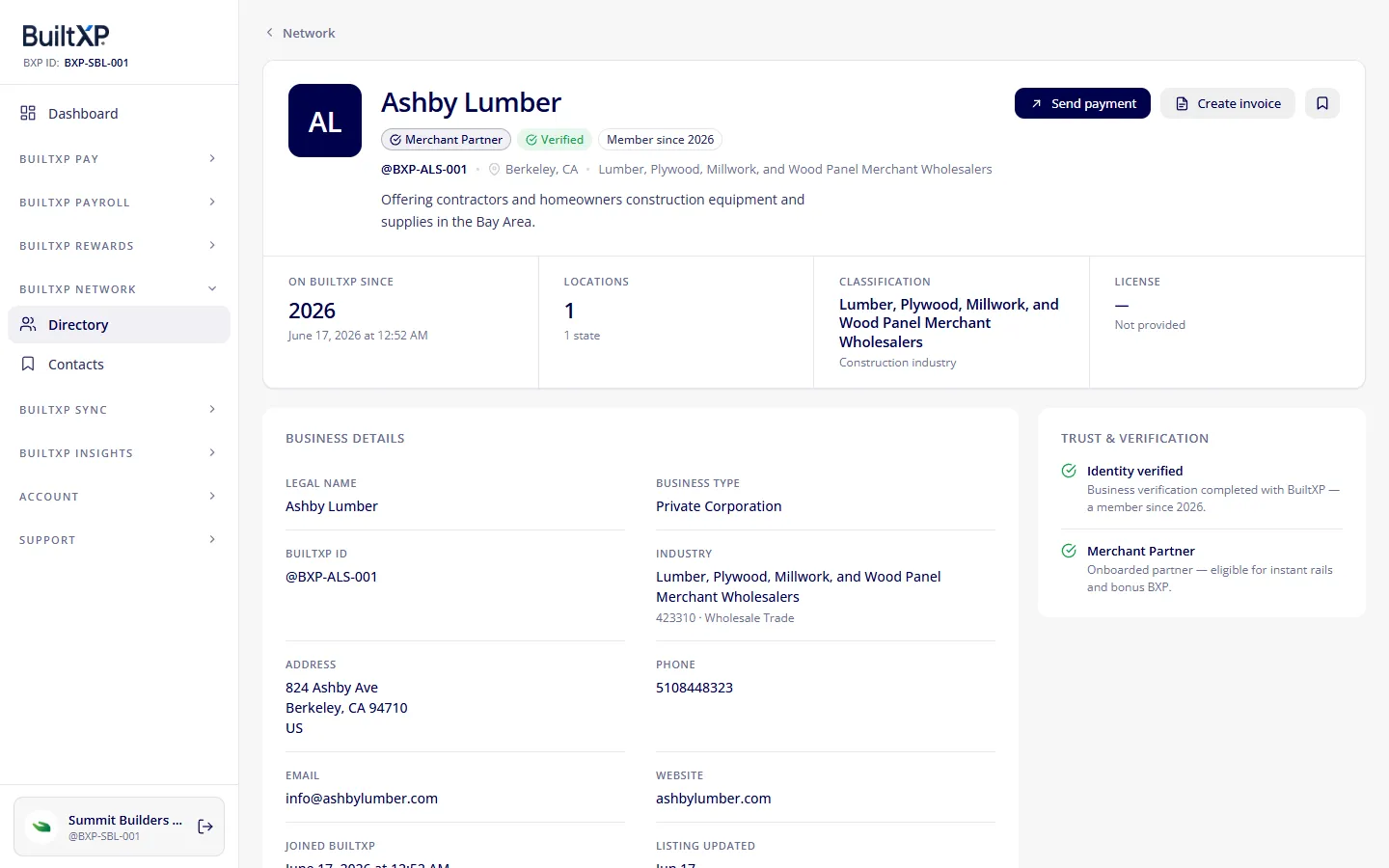Screen dimensions: 1389x868
Task: Click the Send payment button
Action: [1082, 103]
